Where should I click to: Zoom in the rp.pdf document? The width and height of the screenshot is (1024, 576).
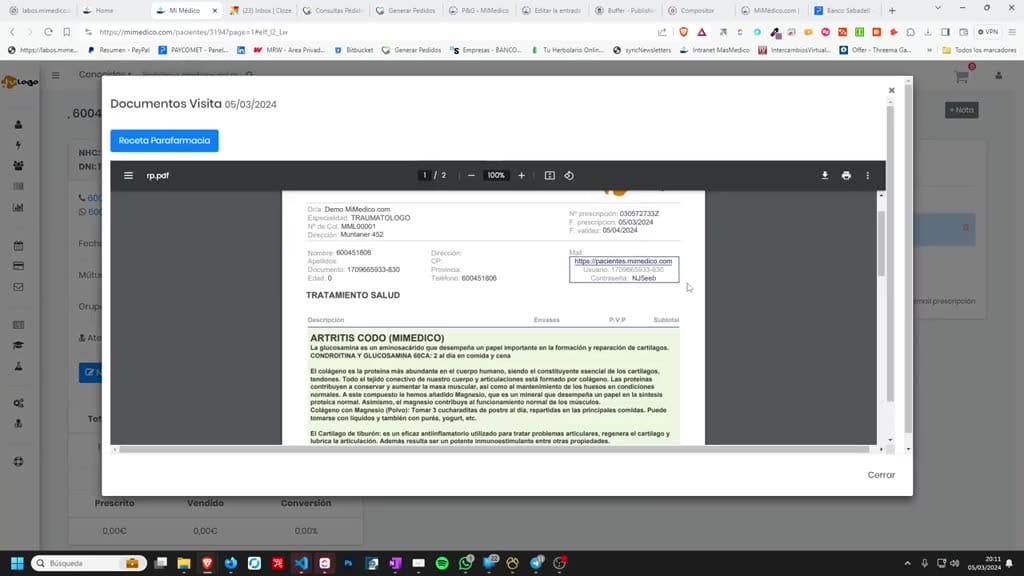pyautogui.click(x=521, y=175)
